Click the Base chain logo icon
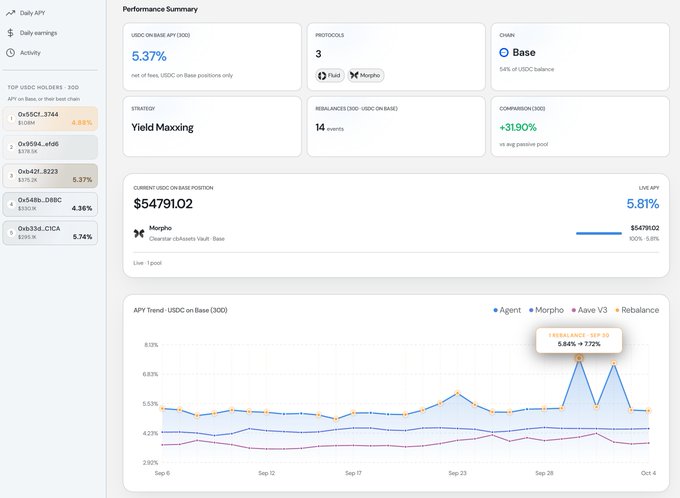 504,52
